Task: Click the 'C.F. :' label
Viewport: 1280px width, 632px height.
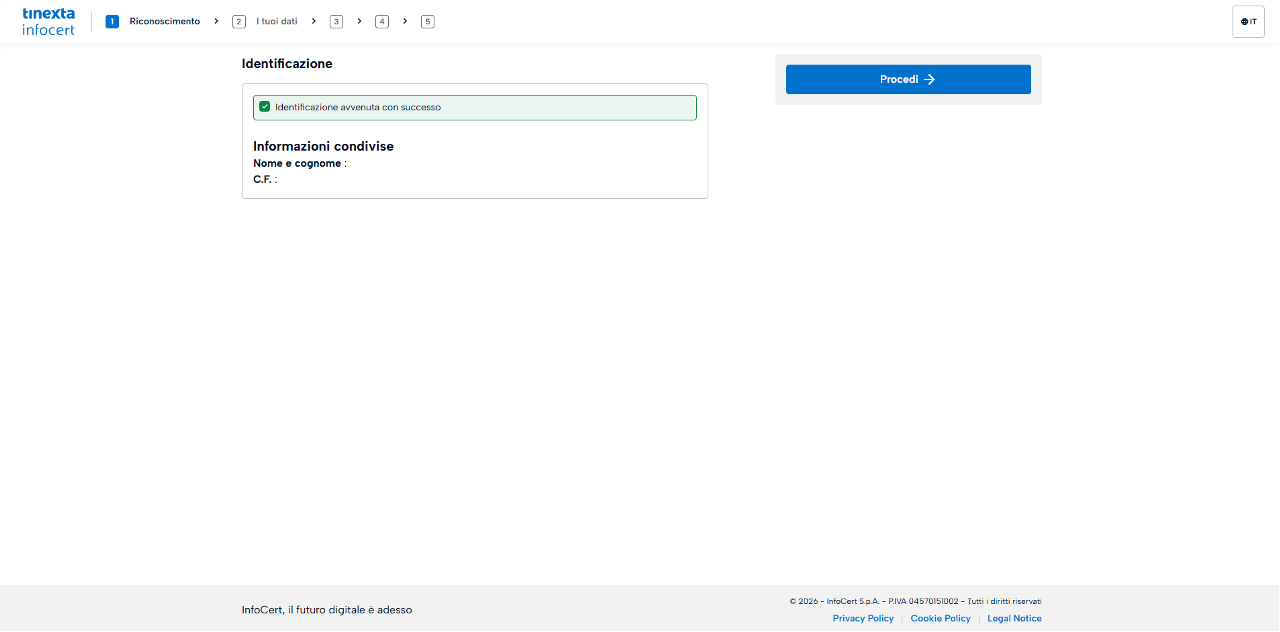Action: point(265,179)
